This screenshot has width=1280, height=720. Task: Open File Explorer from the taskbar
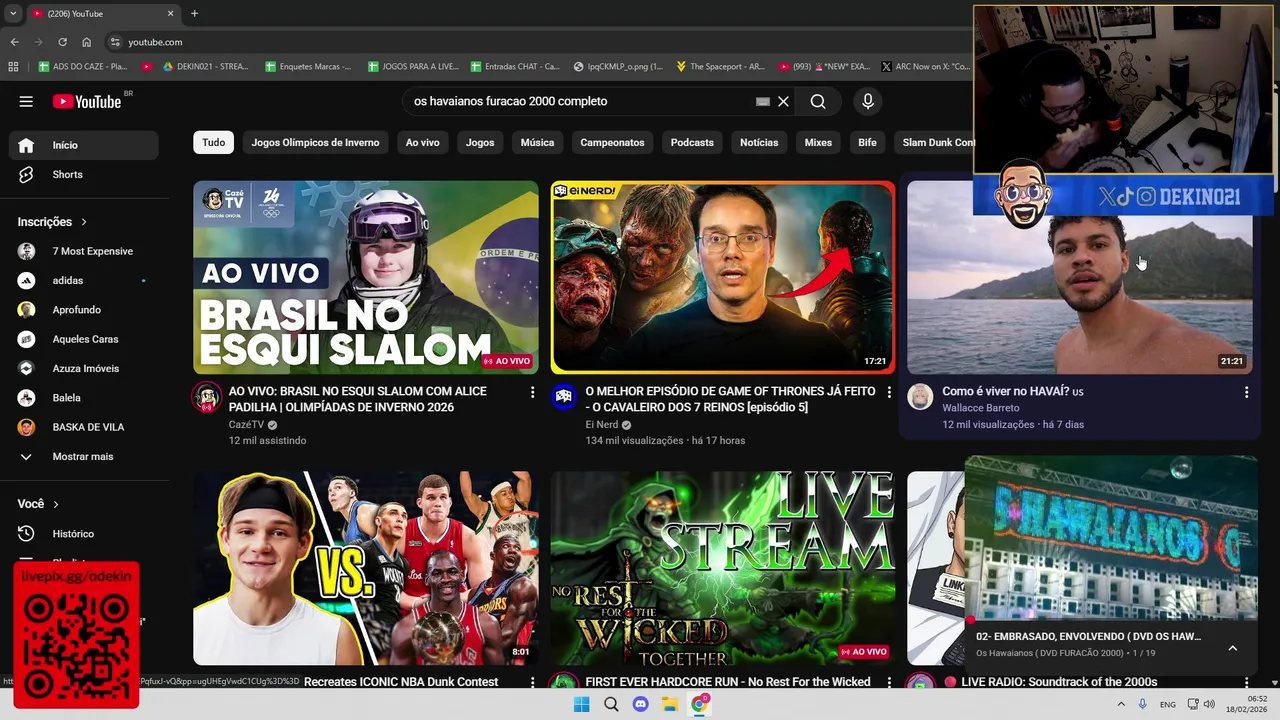tap(670, 704)
